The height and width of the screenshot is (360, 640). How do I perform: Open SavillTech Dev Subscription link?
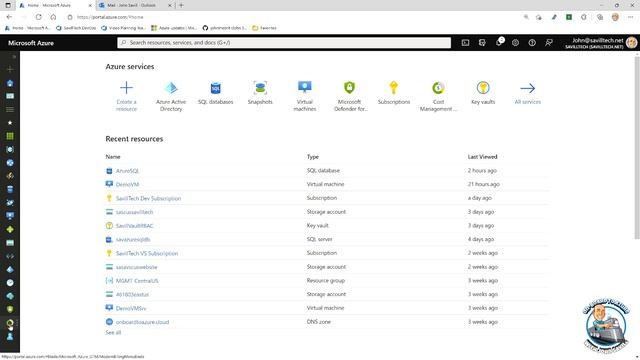click(148, 198)
